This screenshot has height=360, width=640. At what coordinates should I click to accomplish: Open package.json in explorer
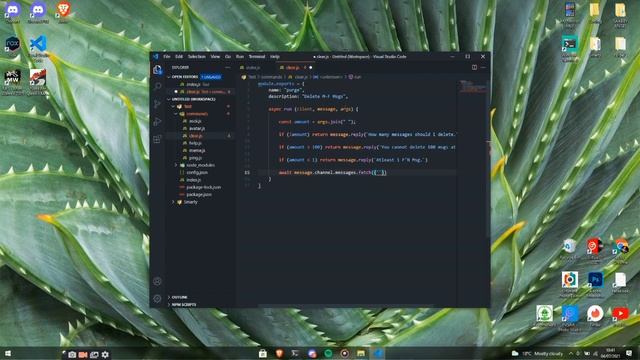pos(199,195)
